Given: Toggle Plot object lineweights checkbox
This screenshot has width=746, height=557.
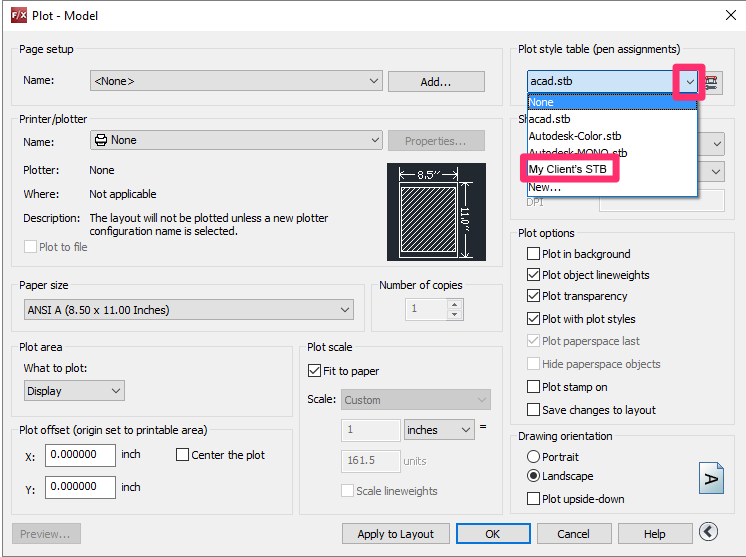Looking at the screenshot, I should click(533, 274).
